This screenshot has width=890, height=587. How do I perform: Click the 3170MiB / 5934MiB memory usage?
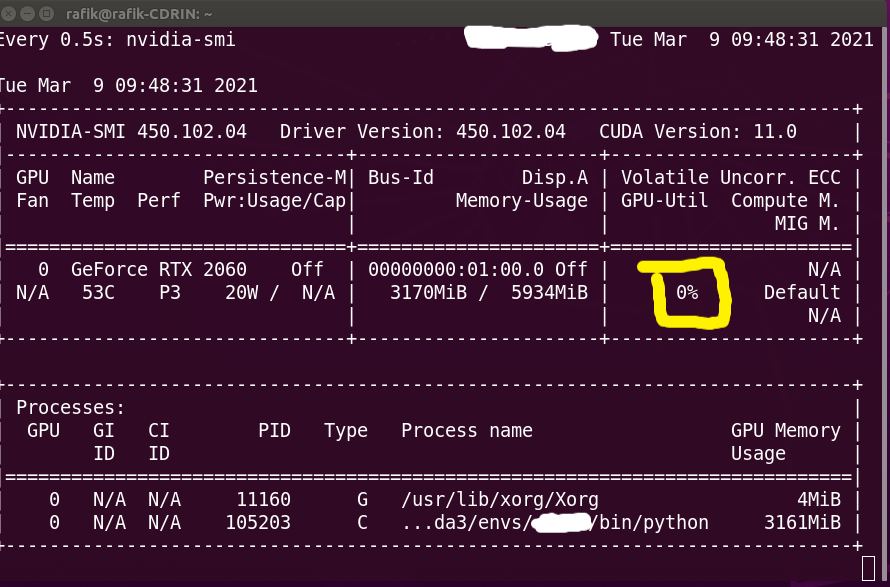[x=478, y=293]
